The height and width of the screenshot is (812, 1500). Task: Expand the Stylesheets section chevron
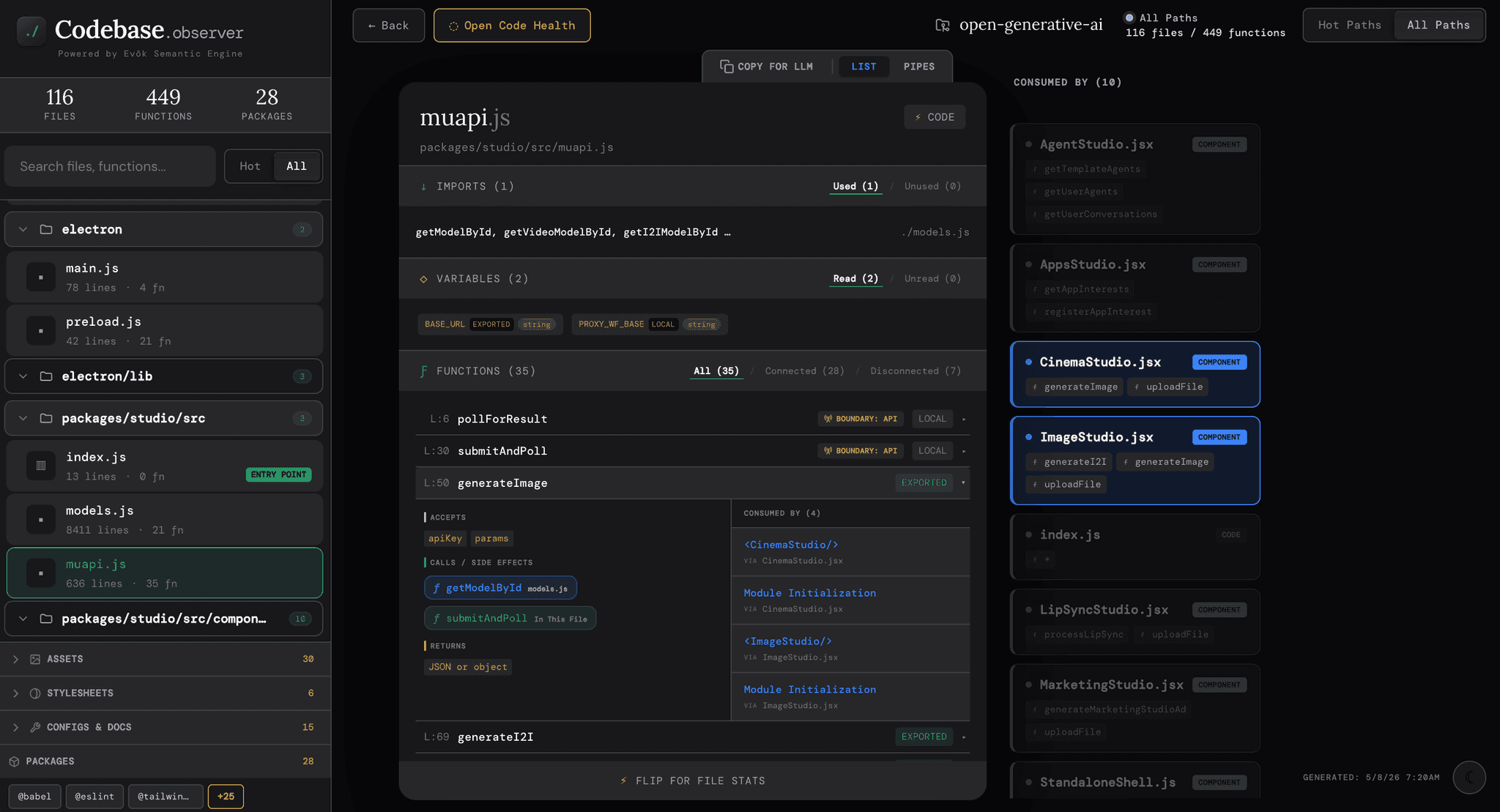[x=15, y=693]
